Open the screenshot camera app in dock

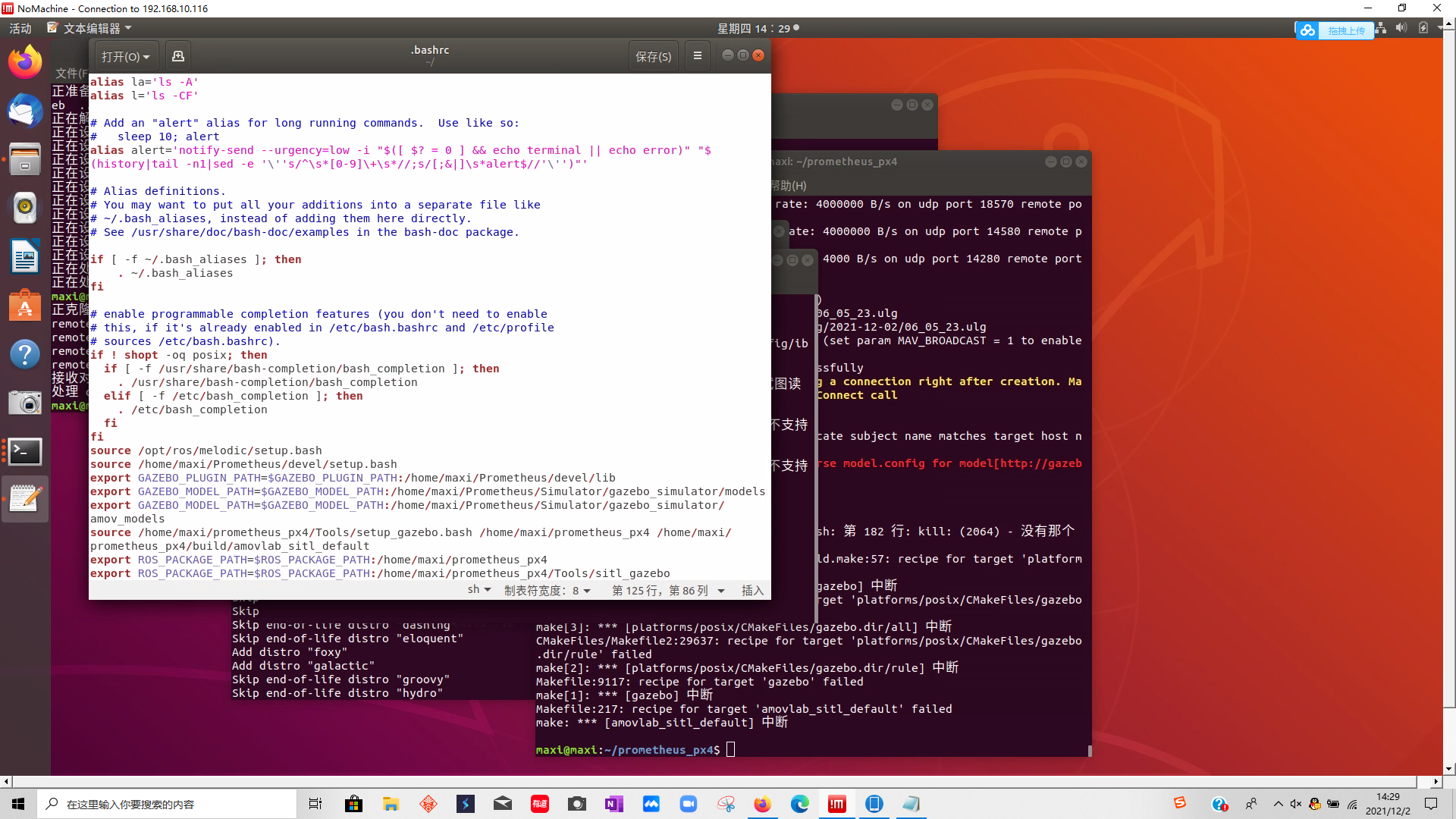coord(25,403)
